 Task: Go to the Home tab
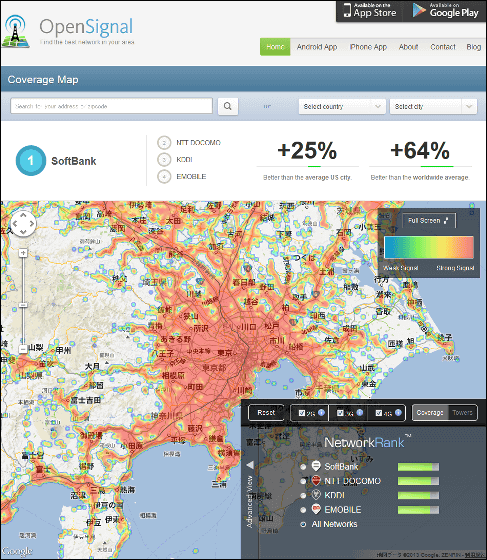pos(275,47)
